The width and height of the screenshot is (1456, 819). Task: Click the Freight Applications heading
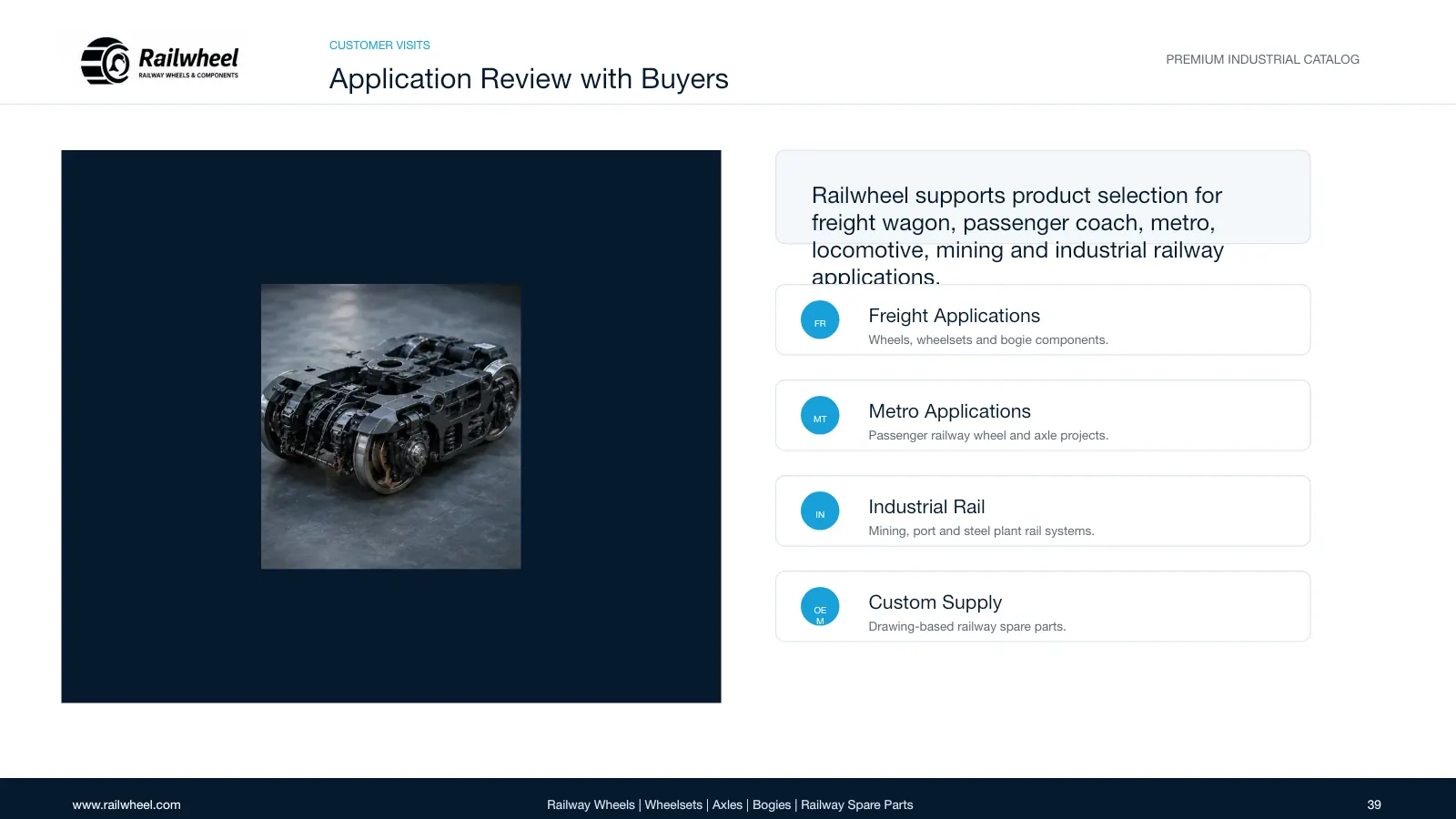(954, 316)
